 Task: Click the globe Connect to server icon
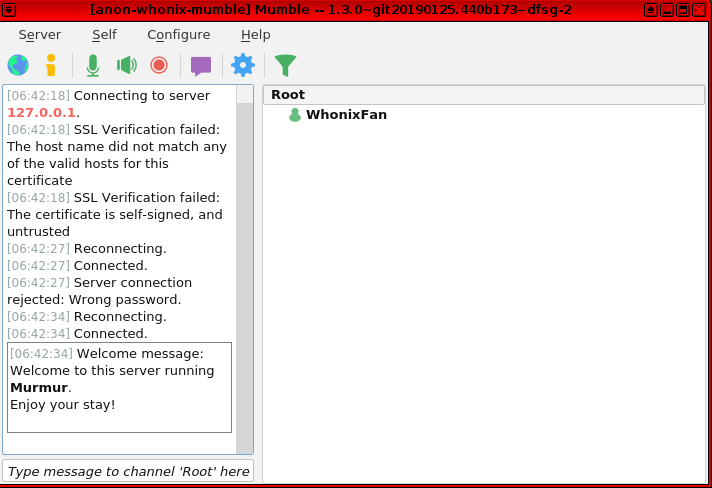(18, 66)
